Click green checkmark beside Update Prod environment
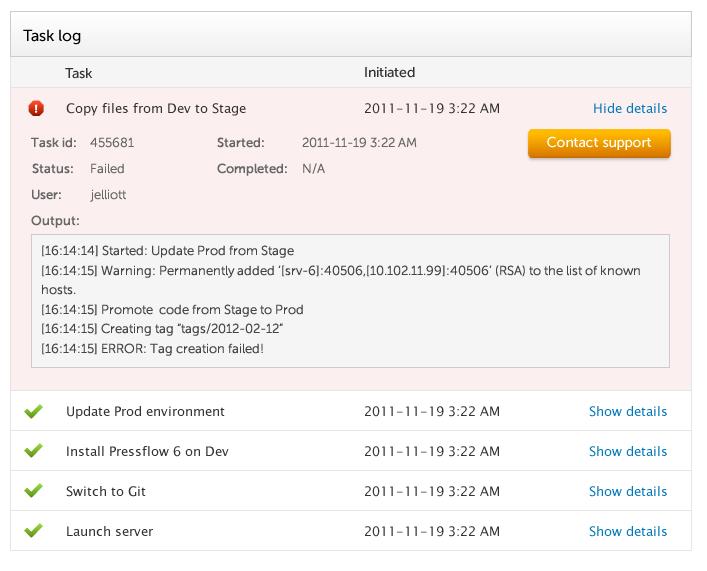707x571 pixels. point(34,411)
